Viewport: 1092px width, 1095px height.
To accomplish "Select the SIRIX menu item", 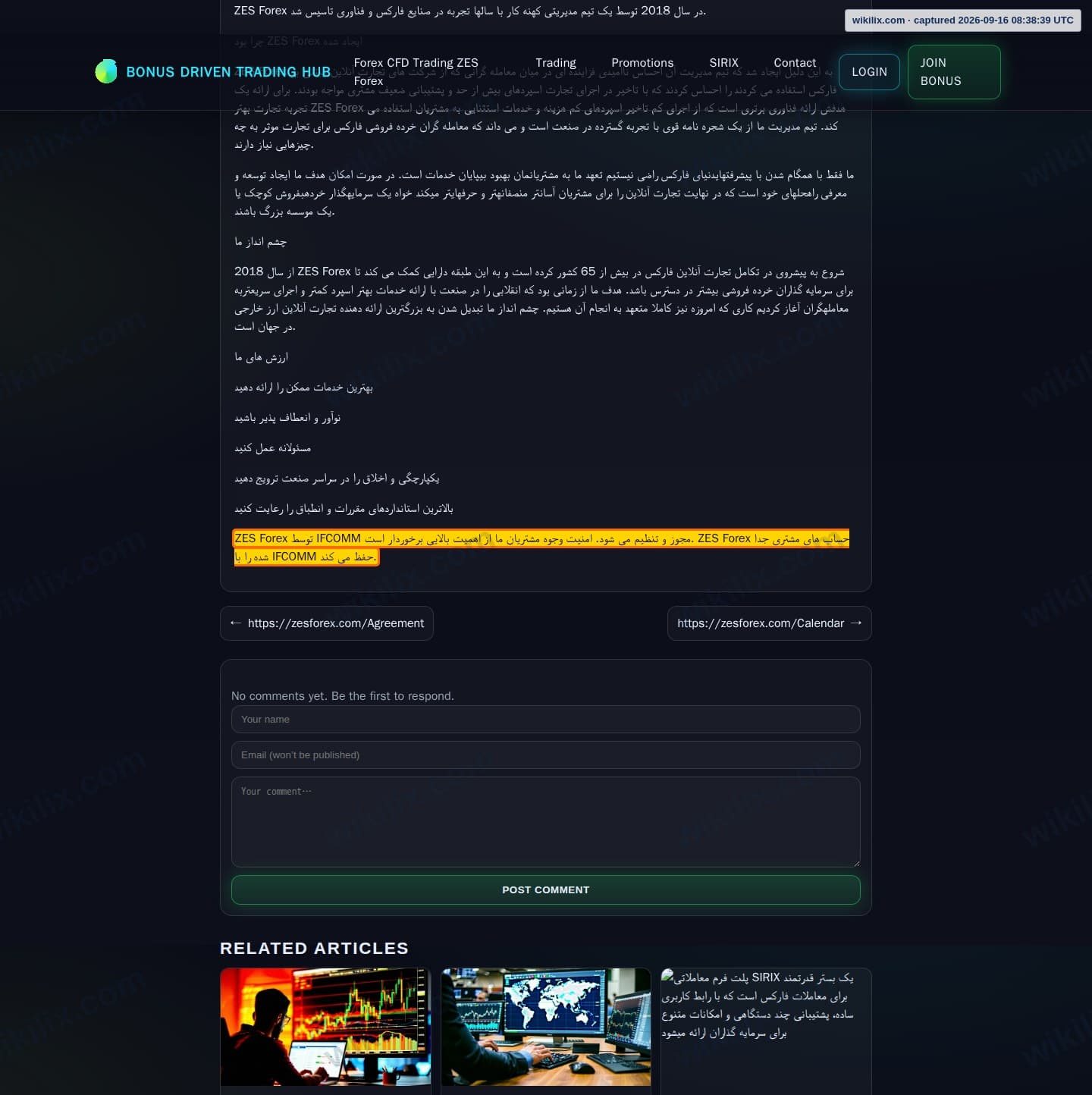I will pos(724,63).
